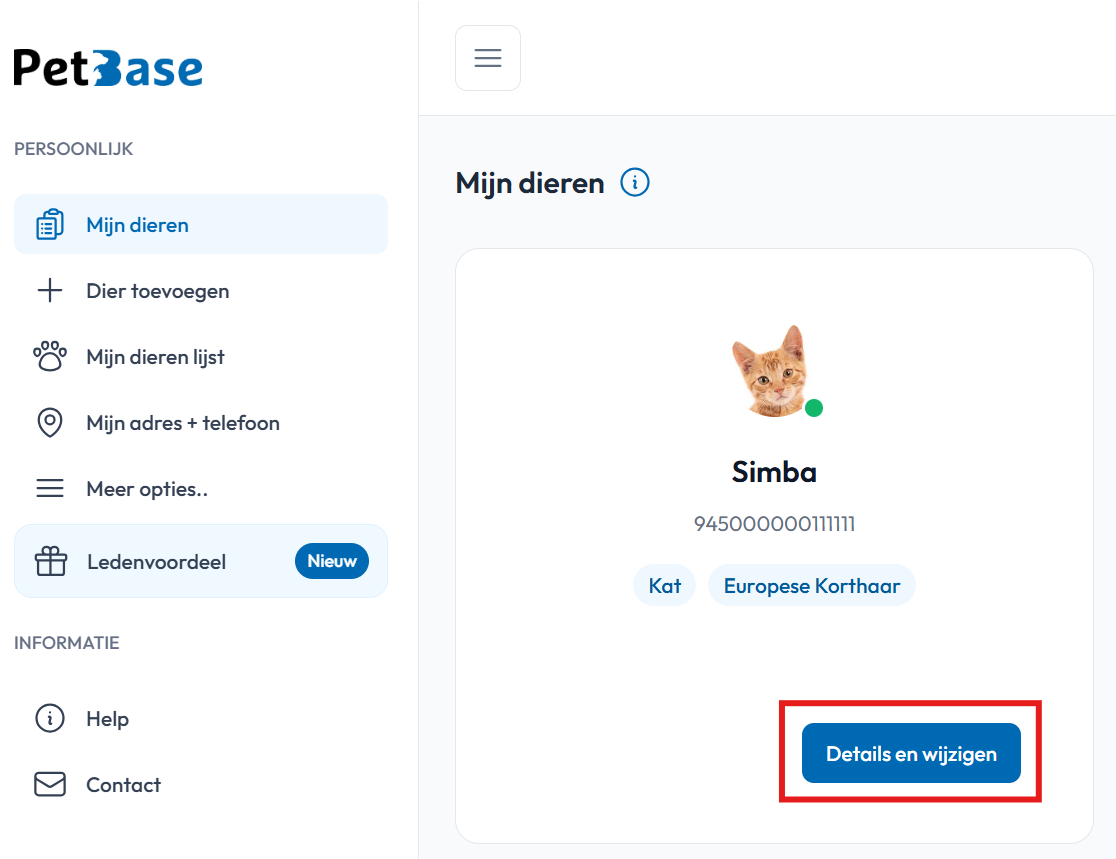Click the Help info circle icon

click(50, 718)
